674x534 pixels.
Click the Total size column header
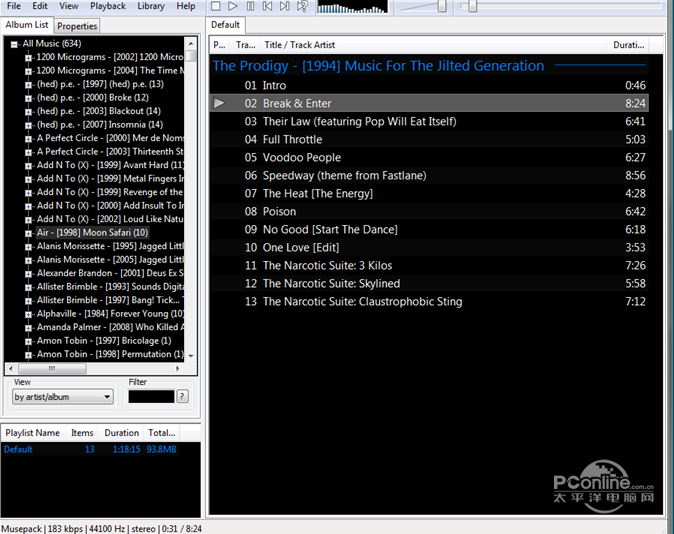pos(162,433)
